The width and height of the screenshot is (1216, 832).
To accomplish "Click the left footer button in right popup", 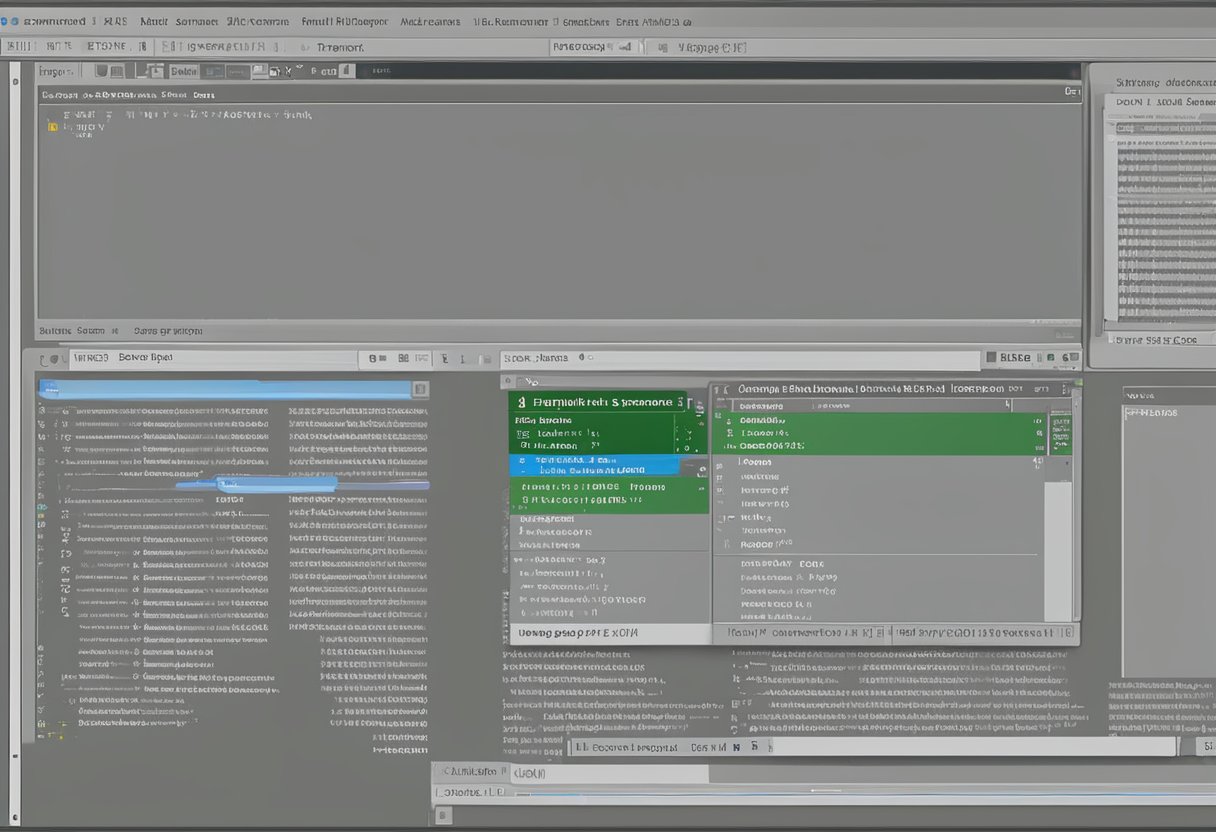I will pos(800,633).
